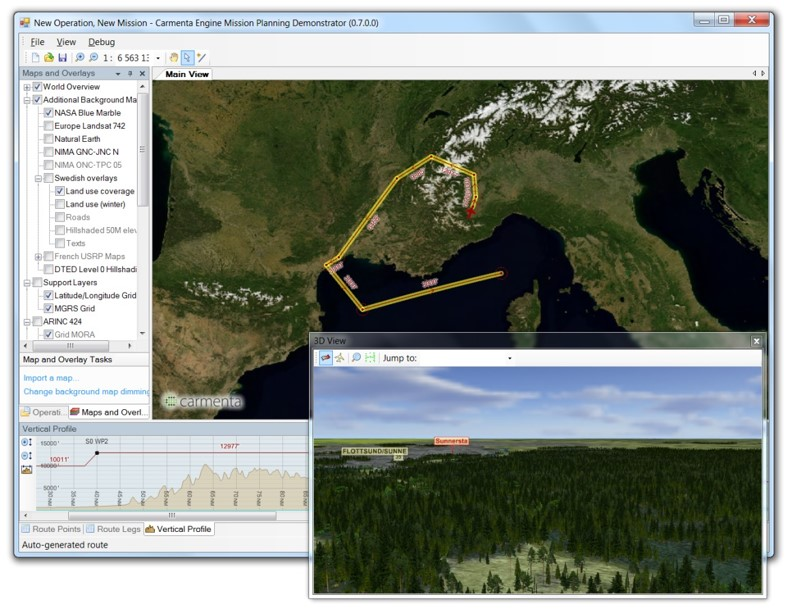Select the hand Pan tool
The height and width of the screenshot is (609, 792).
coord(174,58)
